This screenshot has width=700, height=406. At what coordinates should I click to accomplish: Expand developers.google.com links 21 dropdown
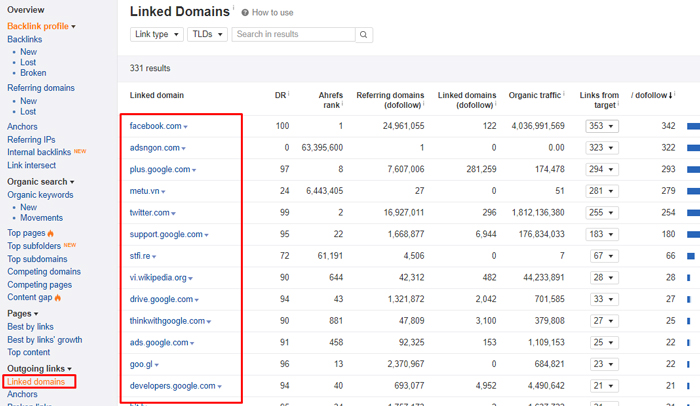[x=604, y=386]
